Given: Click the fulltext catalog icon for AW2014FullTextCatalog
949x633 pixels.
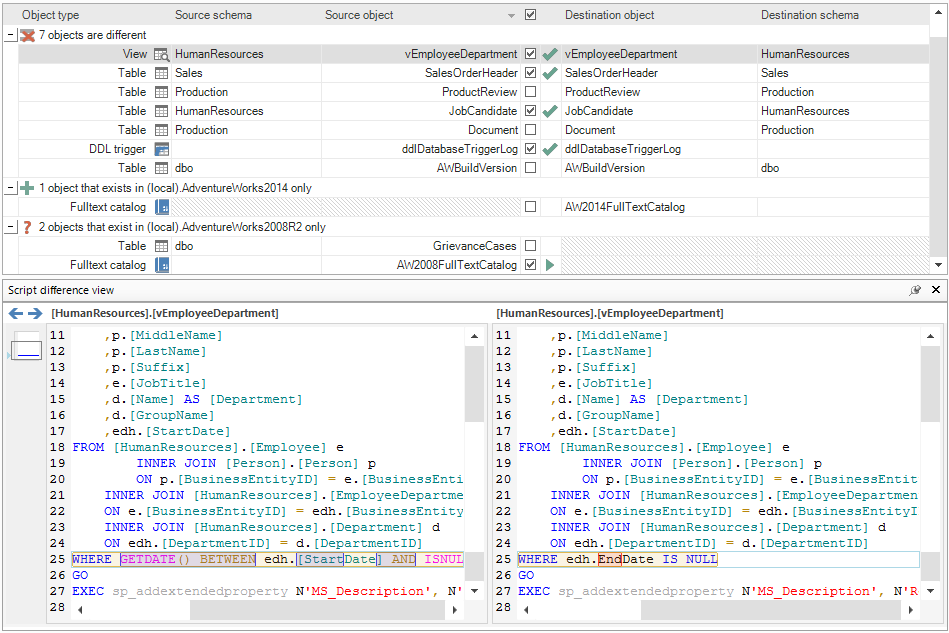Looking at the screenshot, I should click(x=162, y=207).
